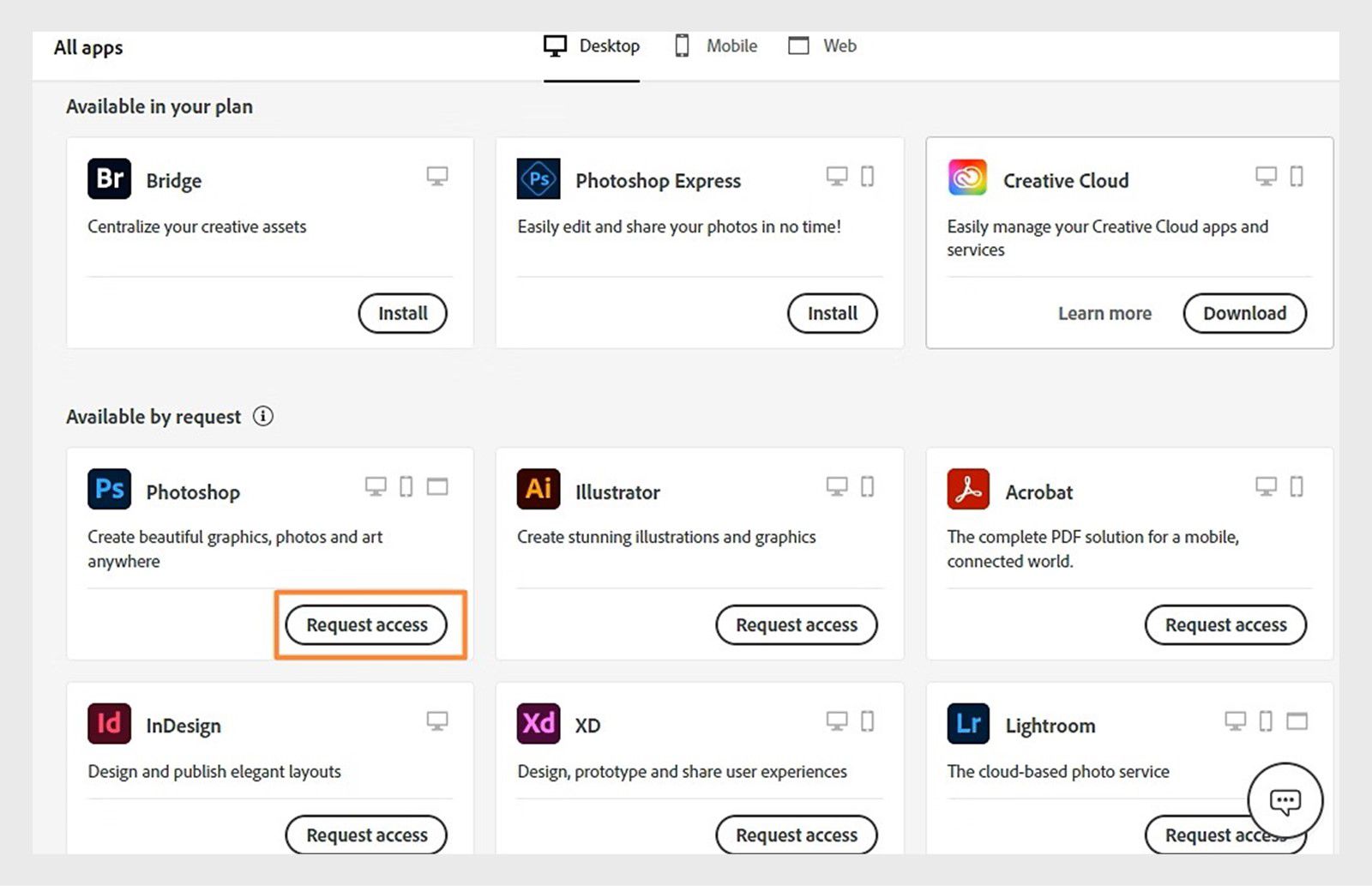
Task: Switch to the Mobile tab
Action: pyautogui.click(x=716, y=46)
